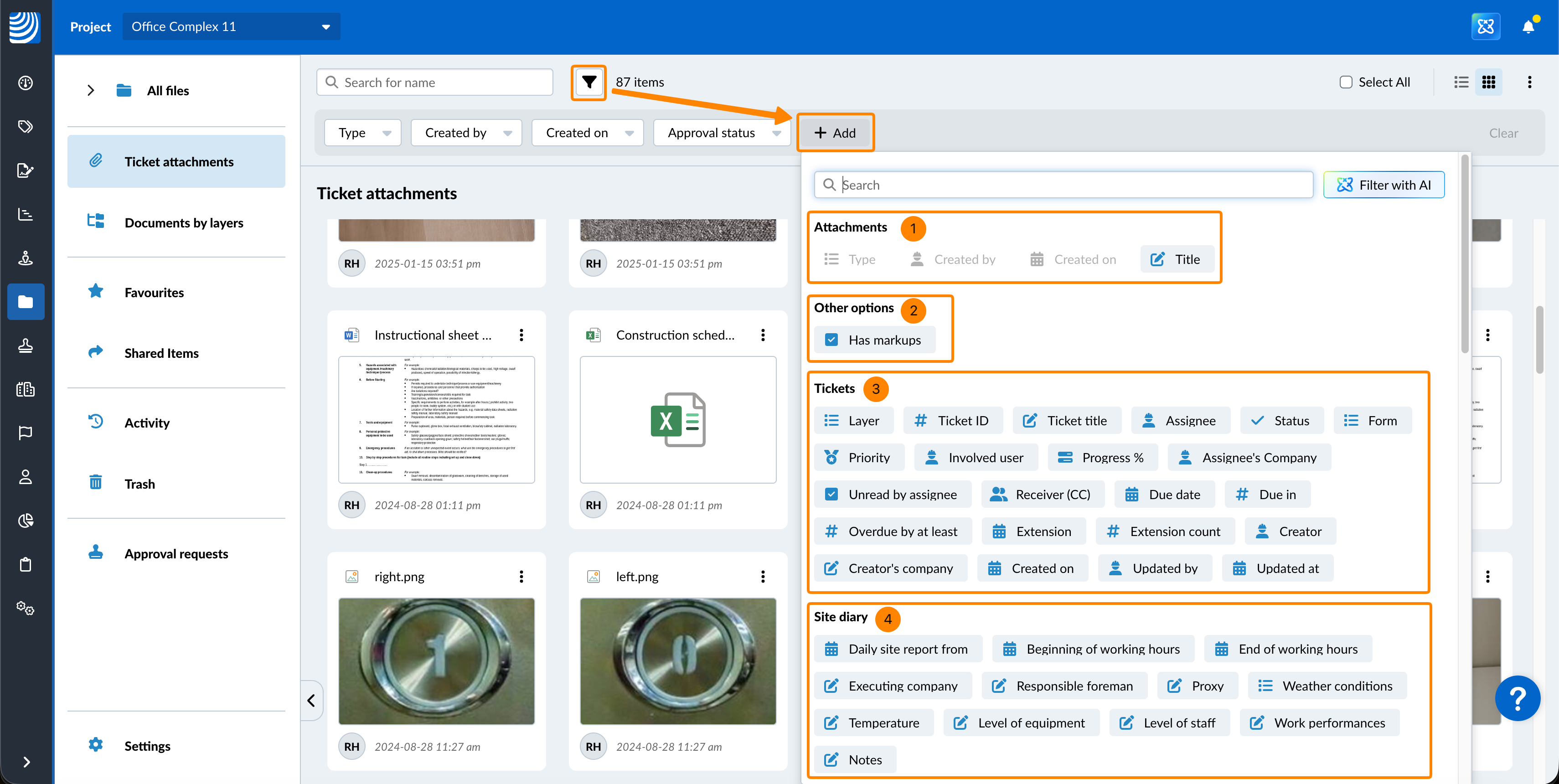The width and height of the screenshot is (1559, 784).
Task: Open options menu for right.png
Action: click(521, 577)
